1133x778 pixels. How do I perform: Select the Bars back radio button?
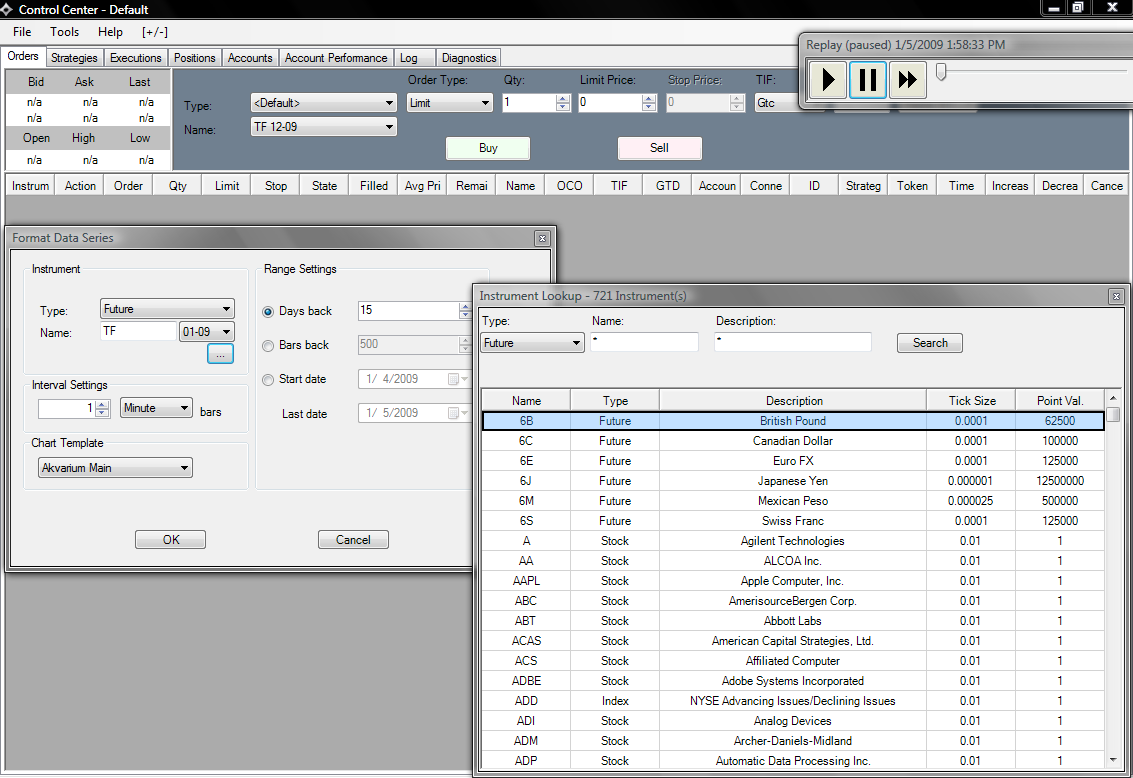(x=268, y=346)
